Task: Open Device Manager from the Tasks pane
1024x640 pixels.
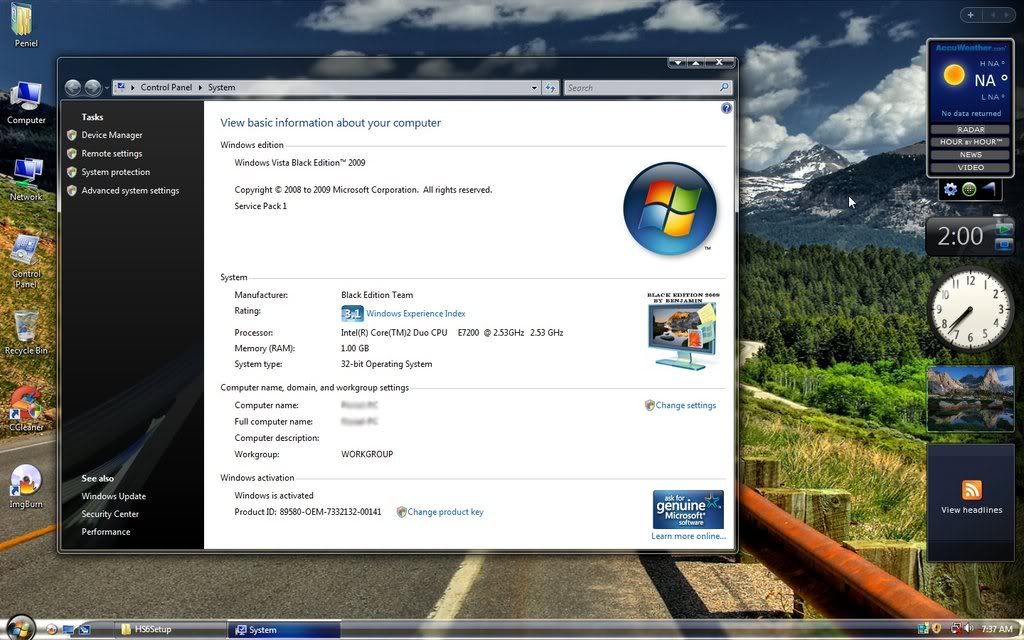Action: (x=112, y=135)
